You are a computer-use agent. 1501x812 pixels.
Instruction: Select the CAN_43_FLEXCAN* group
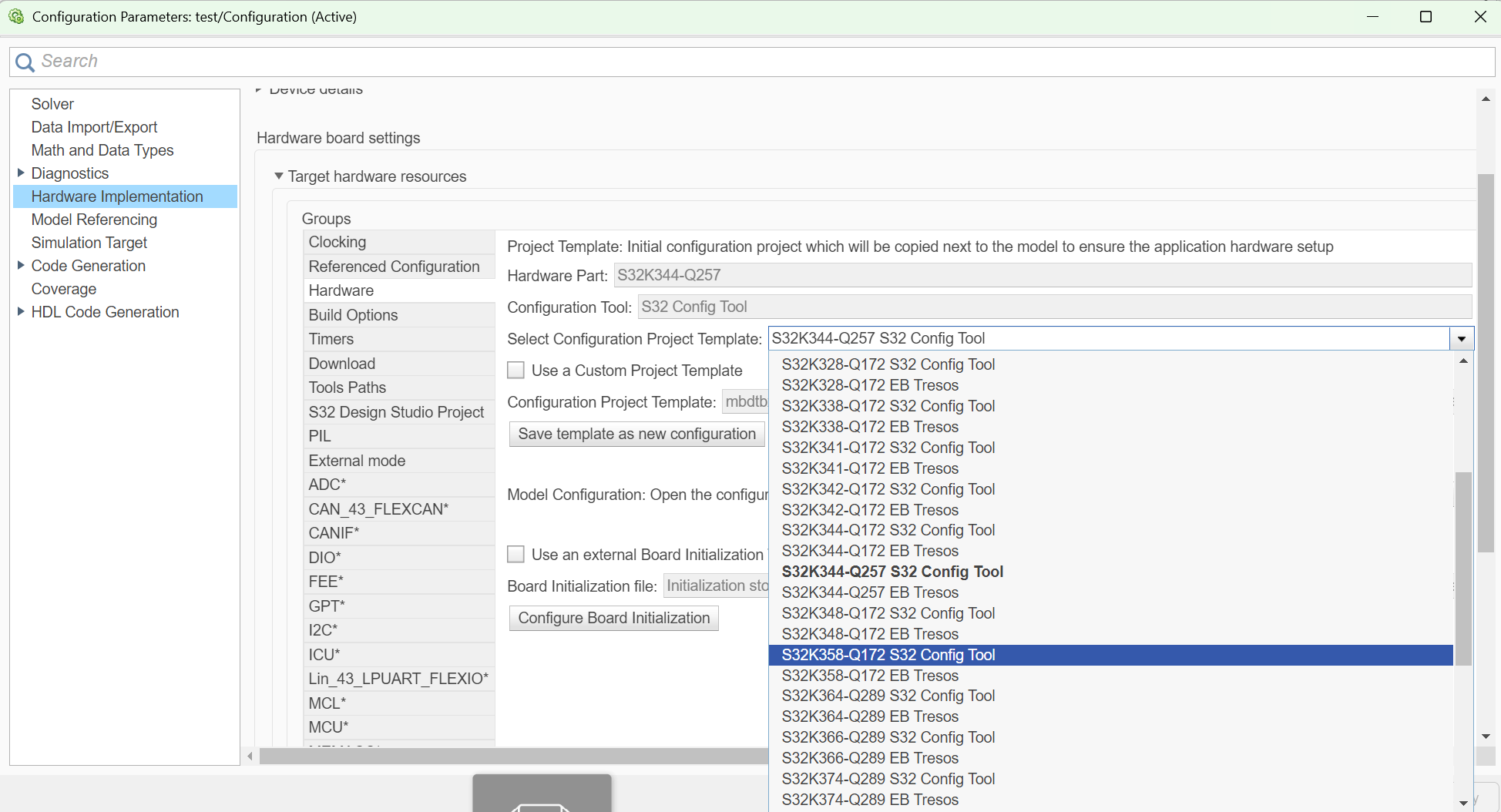399,509
